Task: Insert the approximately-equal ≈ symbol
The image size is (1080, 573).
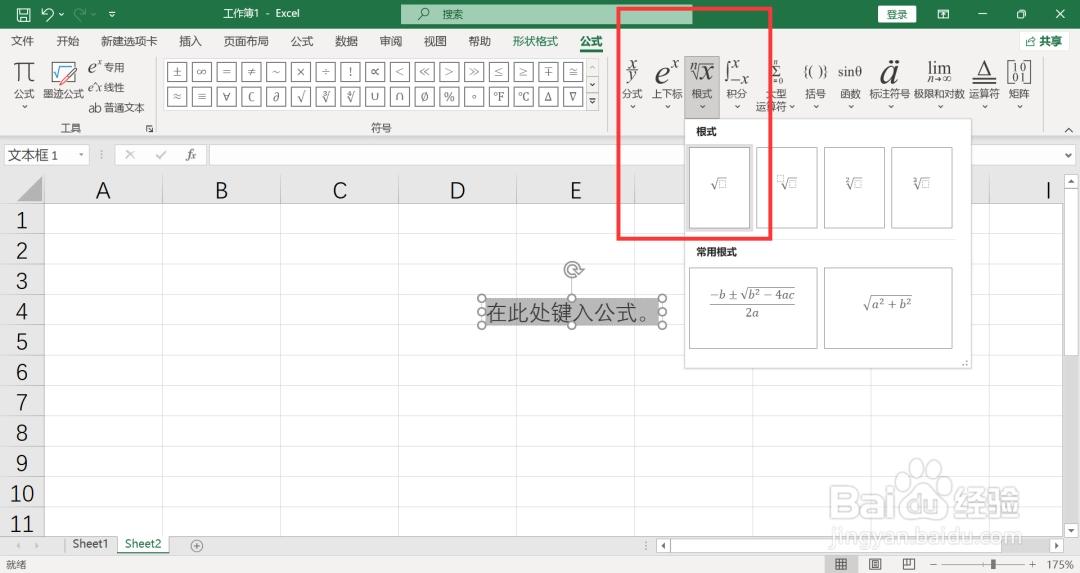Action: click(177, 97)
